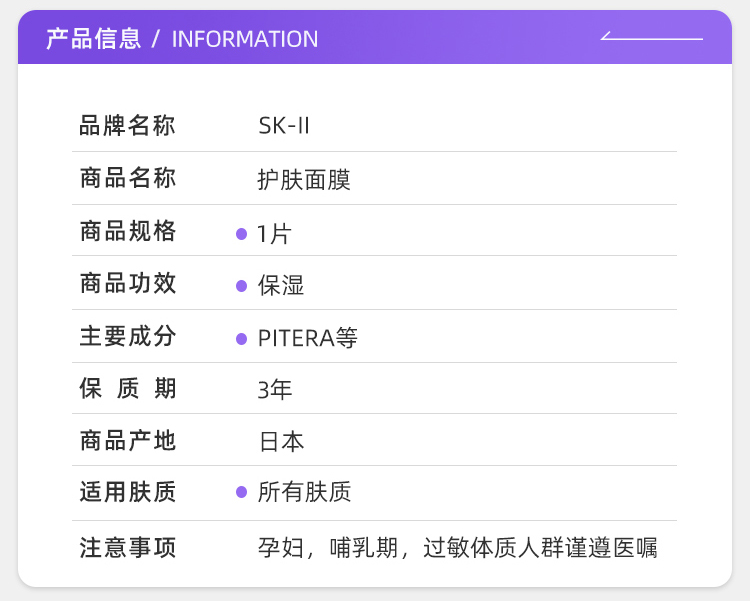
Task: Click the 日本 origin value
Action: [x=281, y=441]
